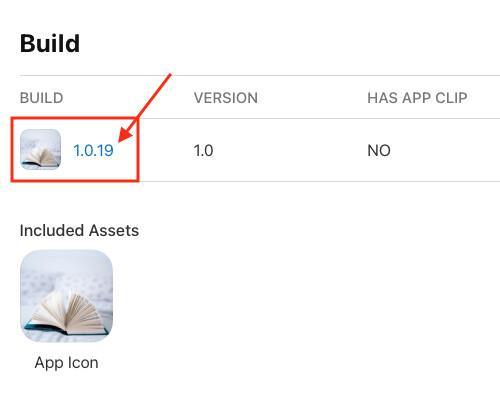Screen dimensions: 500x400
Task: Click the top edge of the red highlight box
Action: (75, 117)
